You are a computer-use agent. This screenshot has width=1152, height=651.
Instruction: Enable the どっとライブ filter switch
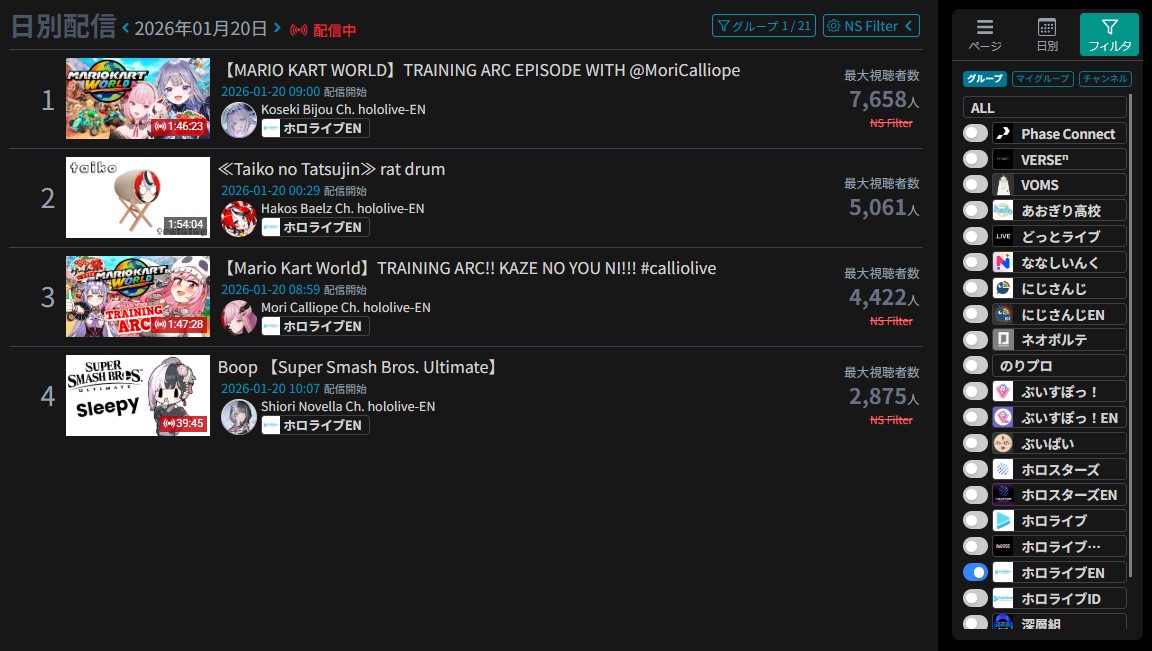975,237
